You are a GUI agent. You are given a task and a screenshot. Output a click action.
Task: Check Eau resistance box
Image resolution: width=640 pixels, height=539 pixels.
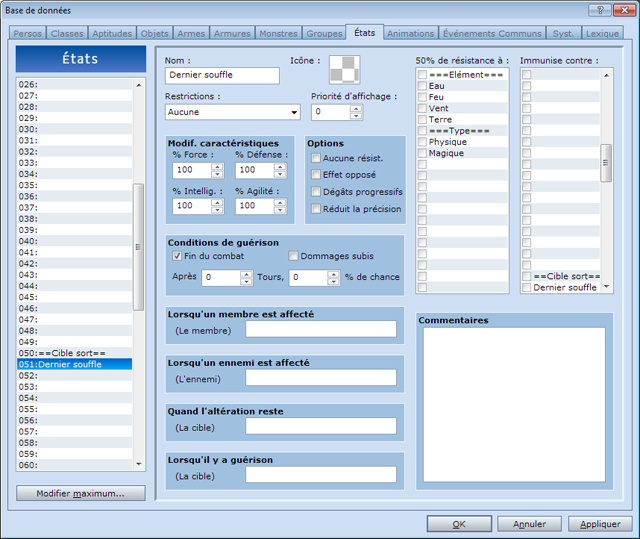pos(422,86)
